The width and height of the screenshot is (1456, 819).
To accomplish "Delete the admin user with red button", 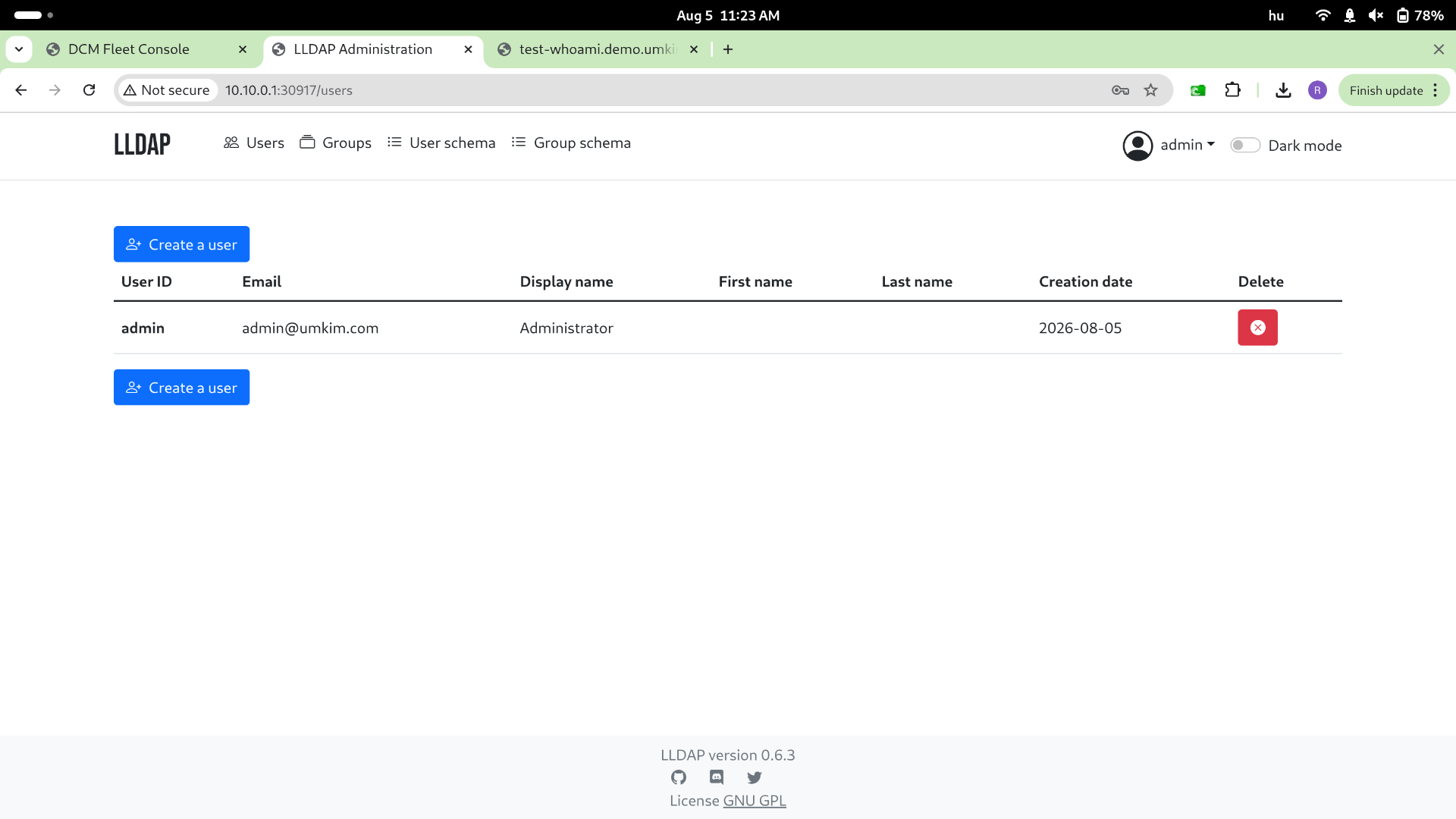I will [x=1257, y=328].
